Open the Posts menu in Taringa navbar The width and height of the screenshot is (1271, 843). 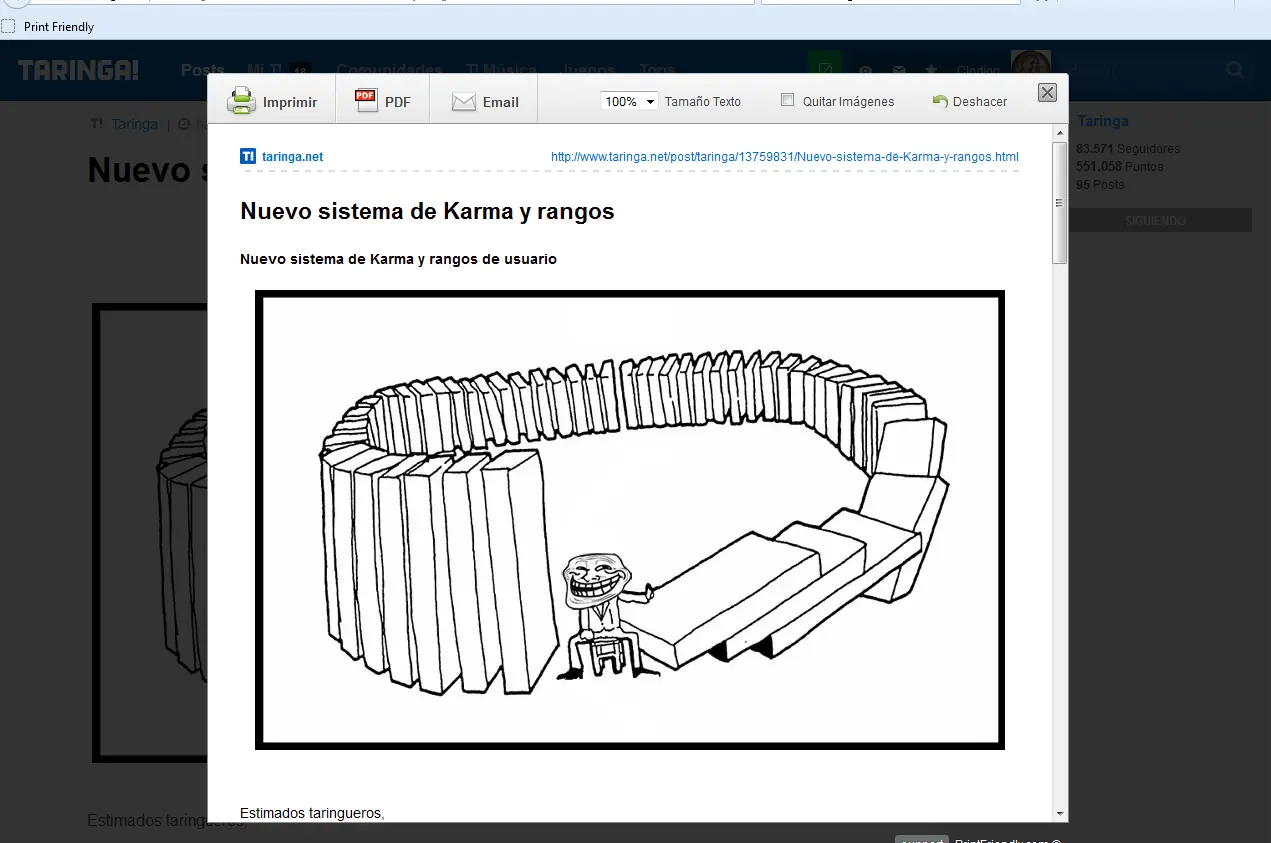pyautogui.click(x=202, y=70)
